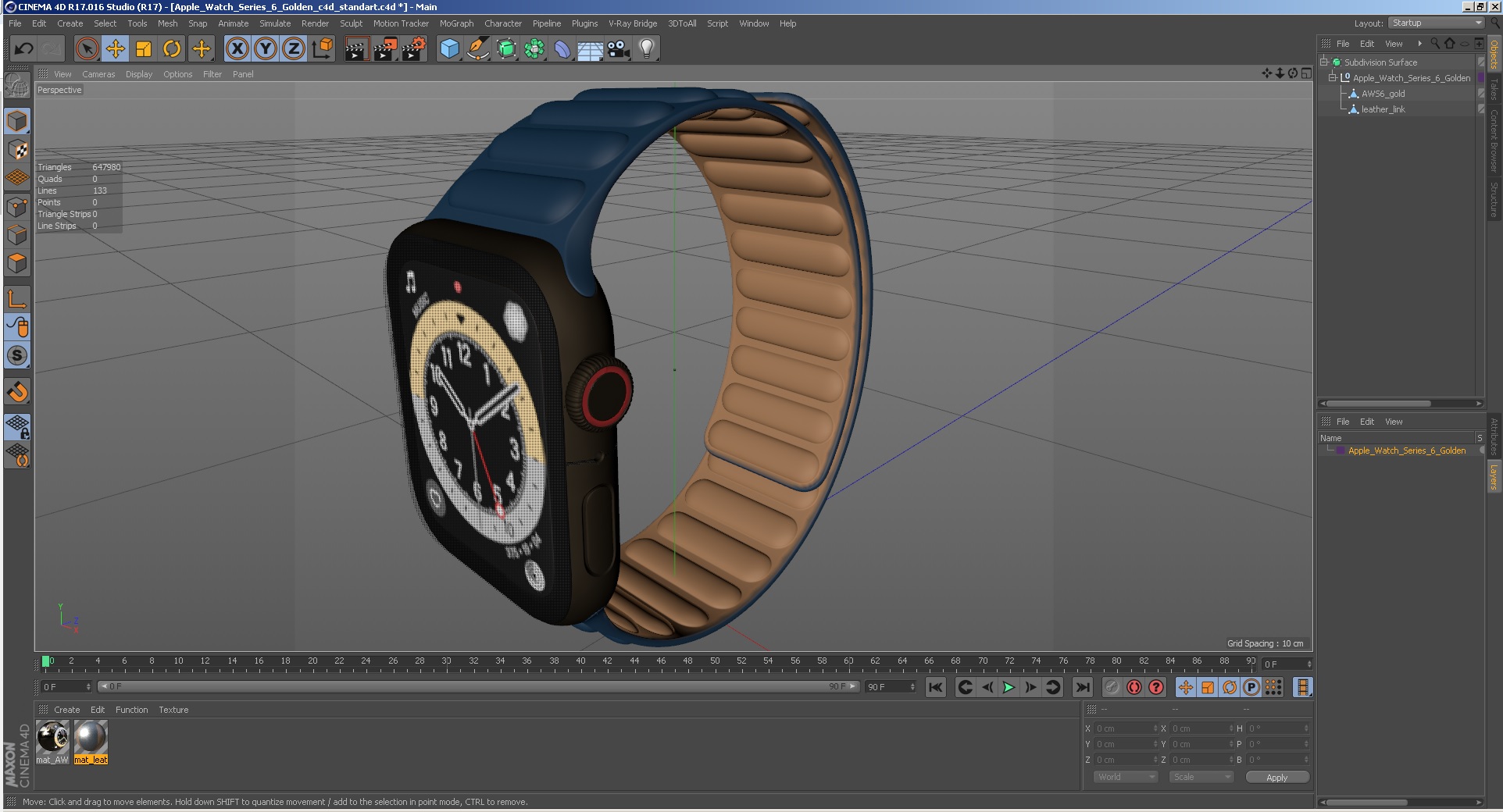Select the Live Selection tool

87,49
